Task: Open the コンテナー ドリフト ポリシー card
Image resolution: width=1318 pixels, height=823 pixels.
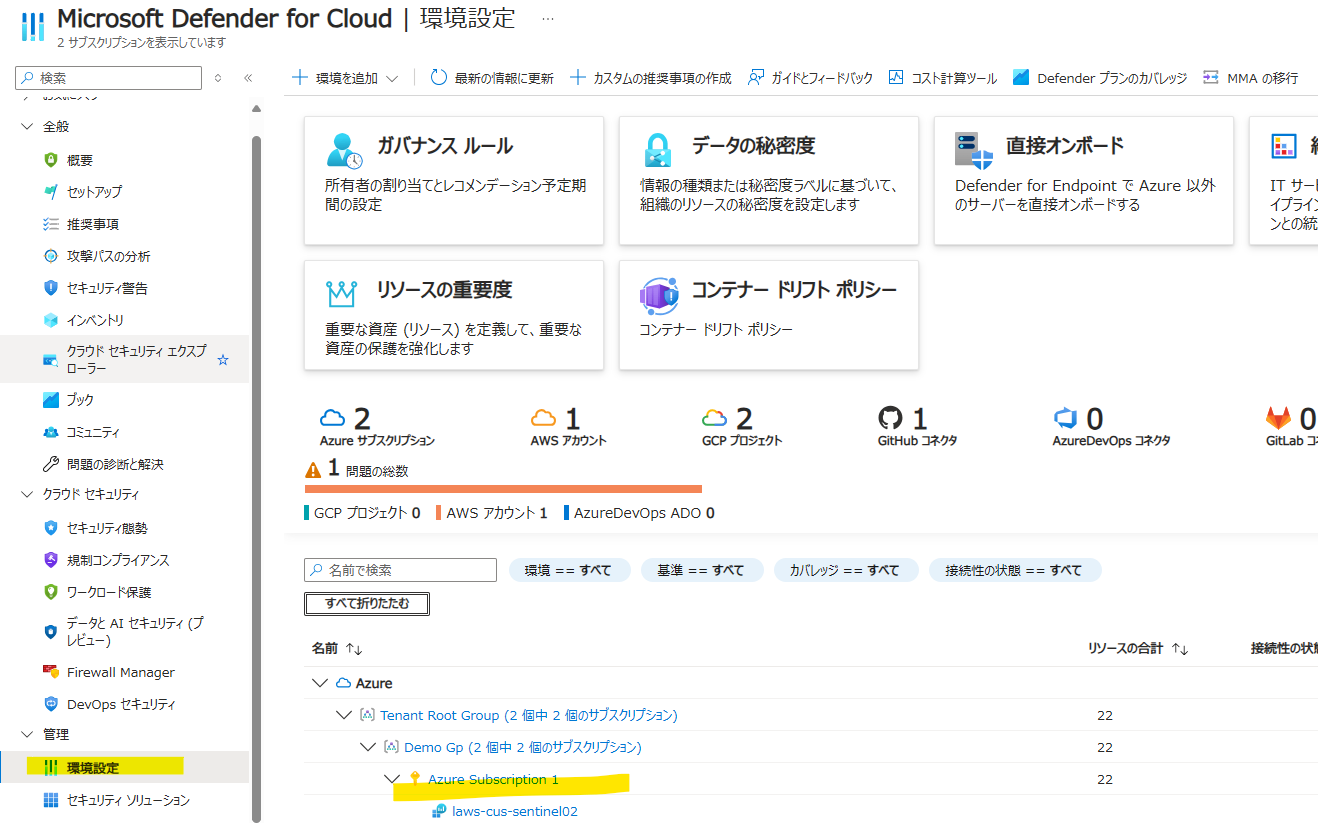Action: (769, 315)
